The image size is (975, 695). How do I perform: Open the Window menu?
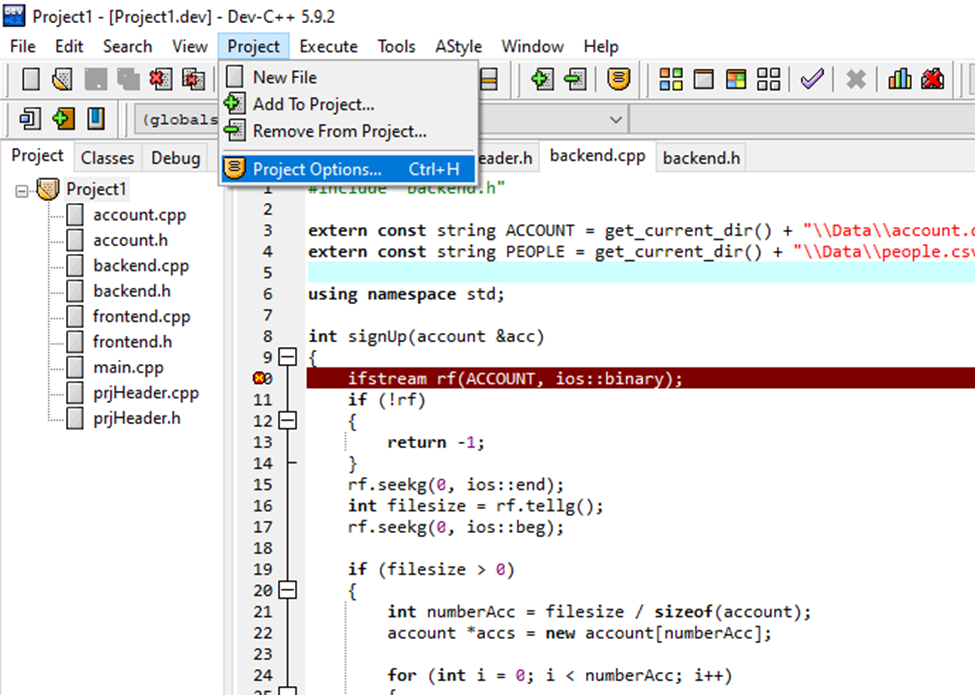533,47
